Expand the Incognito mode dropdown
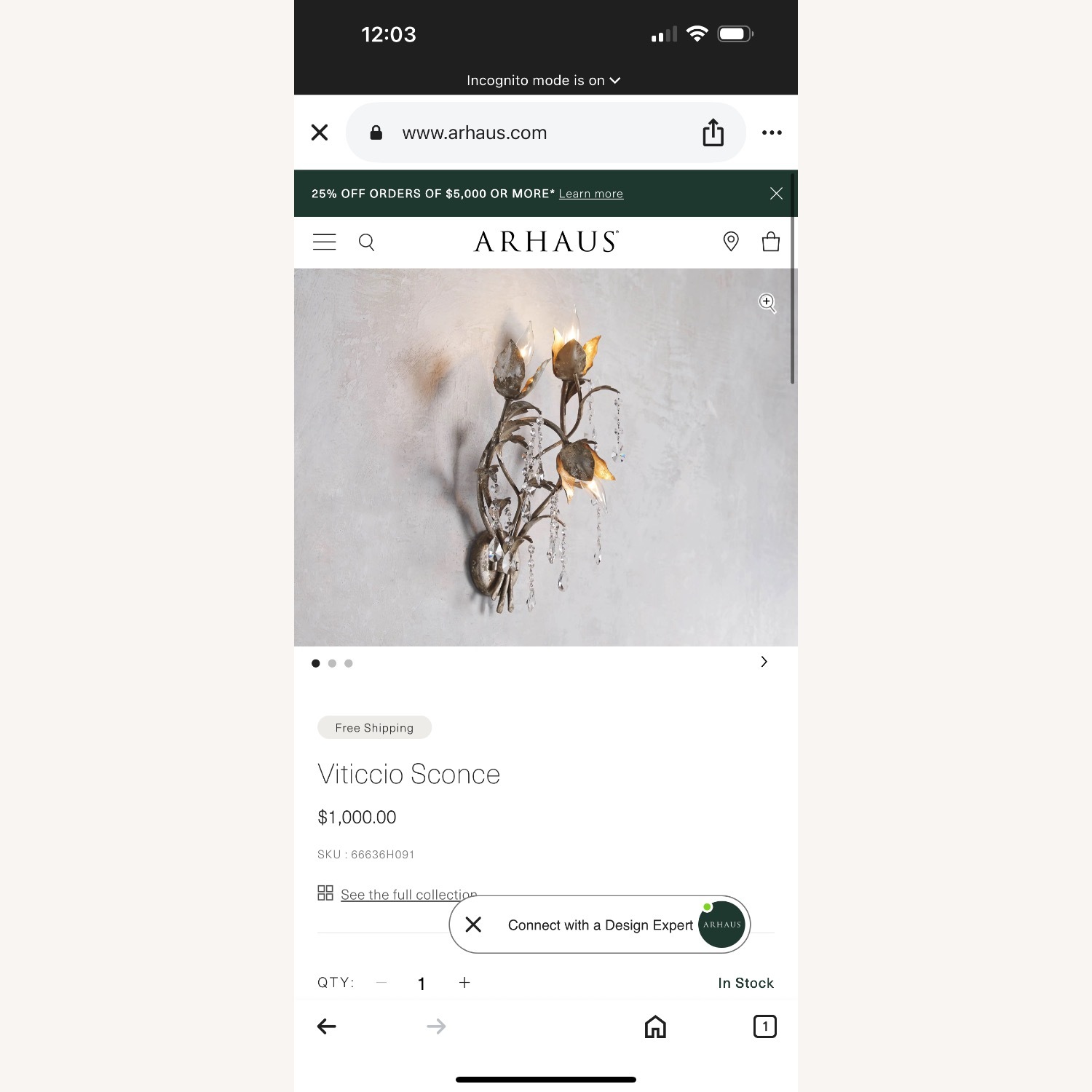This screenshot has width=1092, height=1092. coord(544,80)
